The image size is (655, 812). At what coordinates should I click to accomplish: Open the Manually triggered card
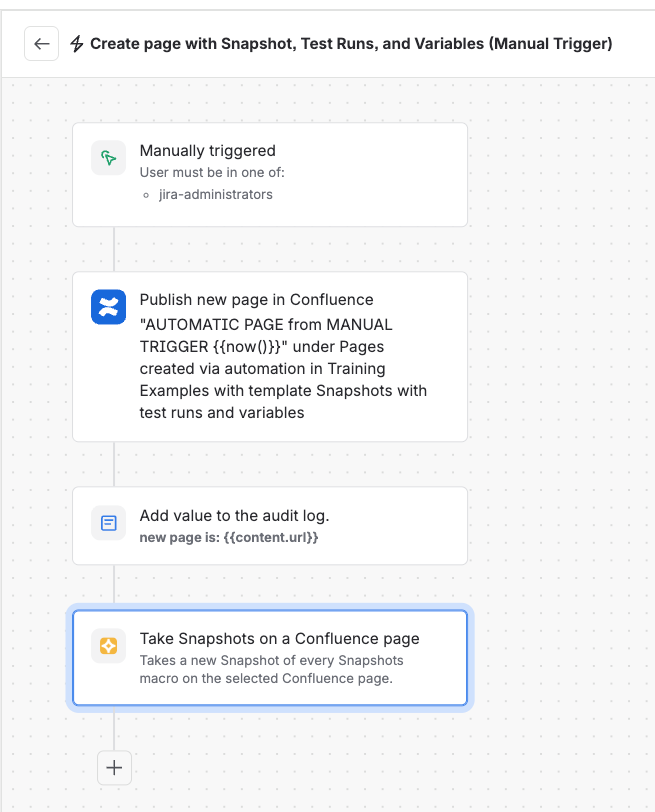[x=270, y=175]
